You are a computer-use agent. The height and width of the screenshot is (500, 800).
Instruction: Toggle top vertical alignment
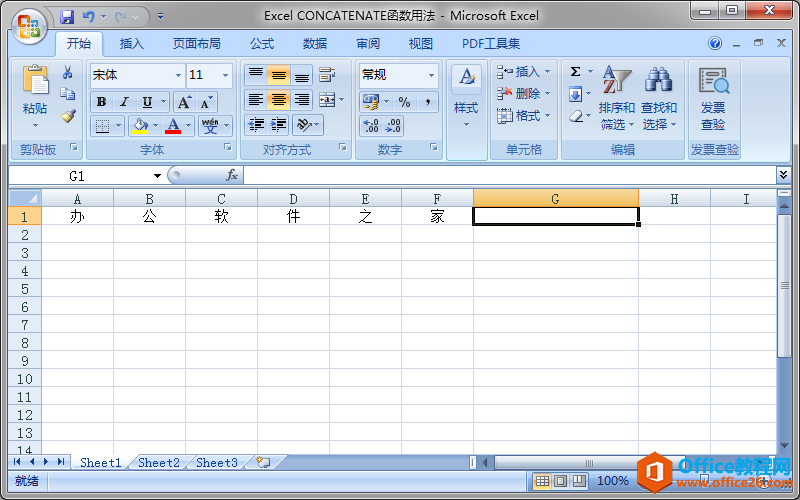click(256, 75)
